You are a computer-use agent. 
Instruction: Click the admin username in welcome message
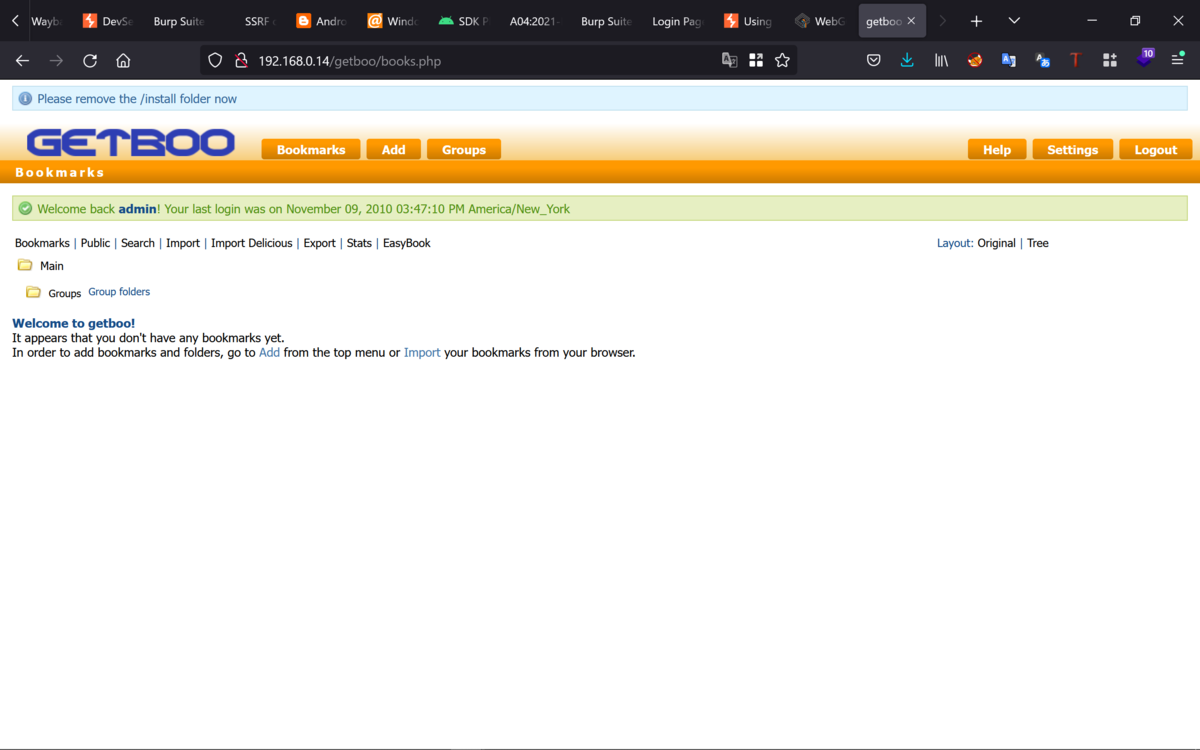138,209
